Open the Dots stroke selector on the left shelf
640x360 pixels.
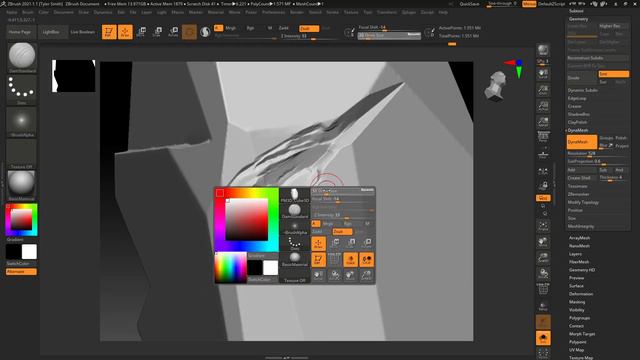point(22,90)
